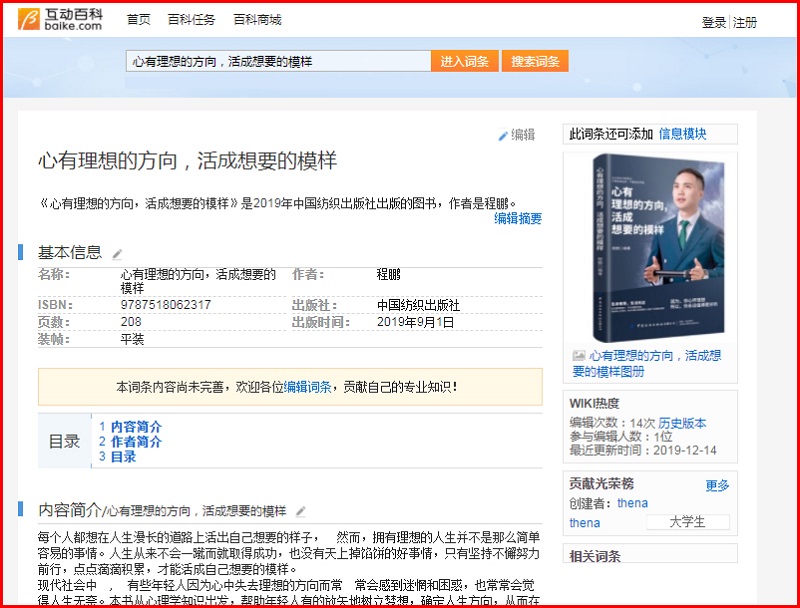Click 编辑词条 link in the yellow notice

pos(308,386)
